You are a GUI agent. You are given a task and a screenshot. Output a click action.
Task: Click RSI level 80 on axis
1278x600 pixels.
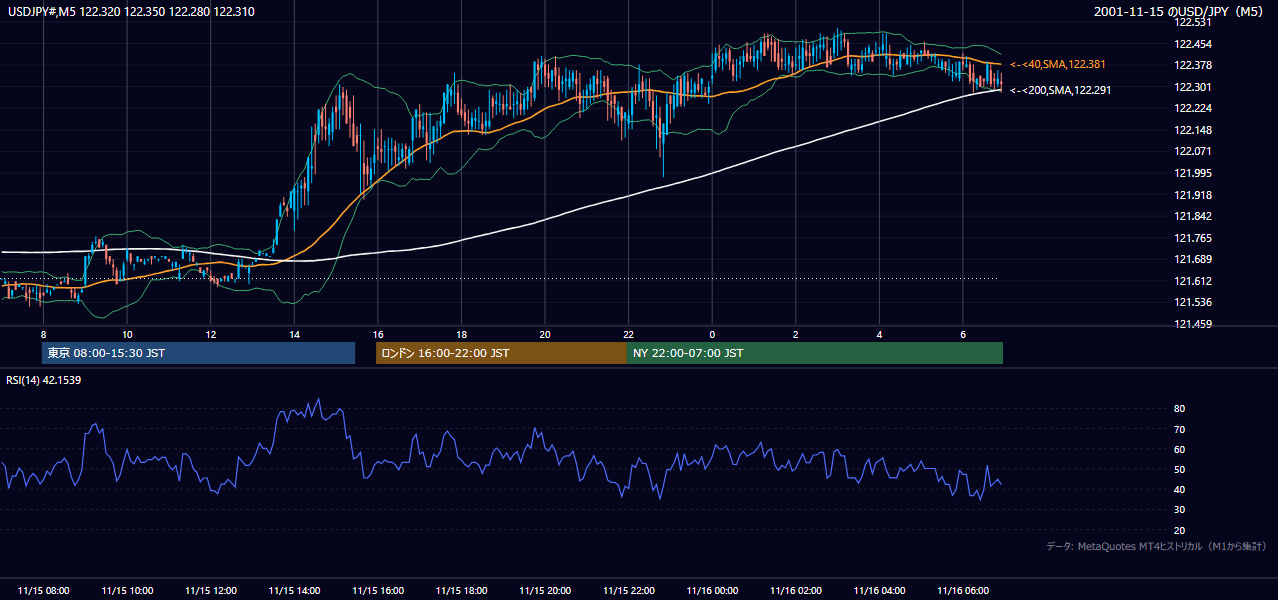point(1179,409)
